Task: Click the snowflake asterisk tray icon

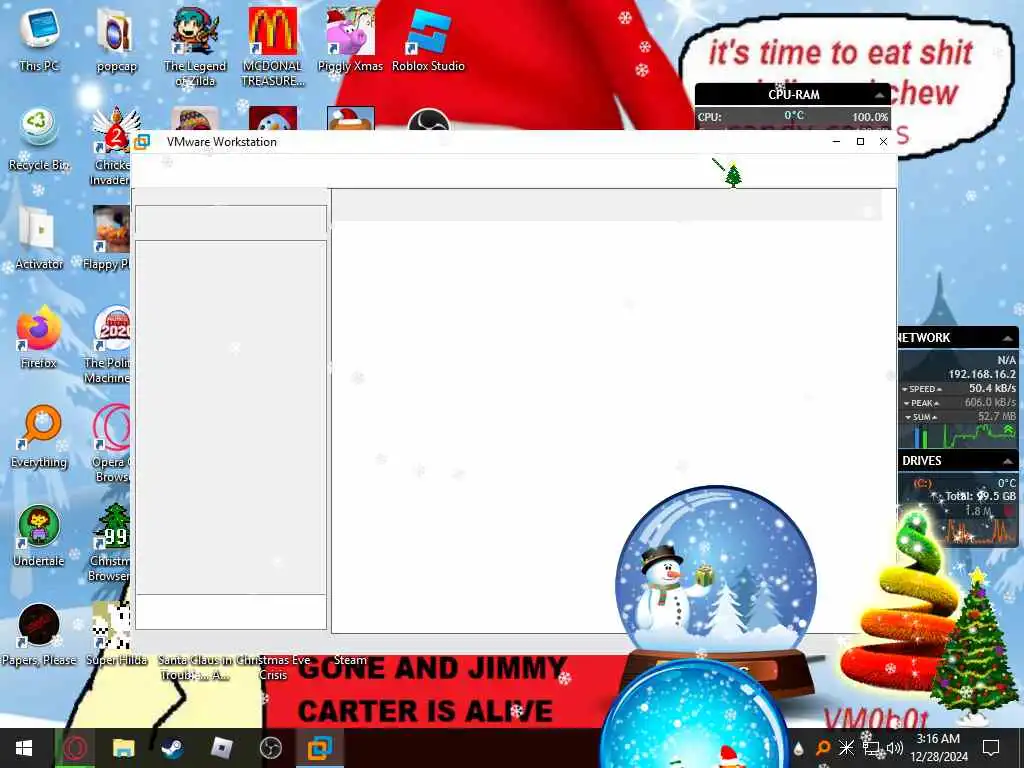Action: 846,748
